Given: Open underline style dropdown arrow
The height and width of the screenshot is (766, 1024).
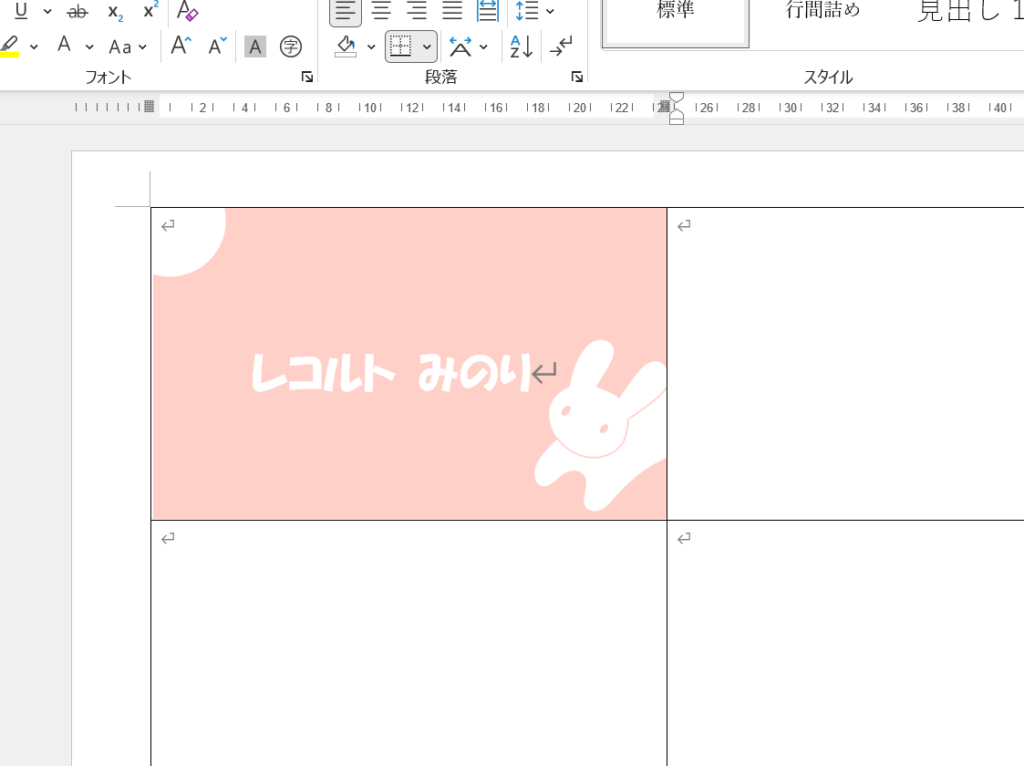Looking at the screenshot, I should click(47, 11).
